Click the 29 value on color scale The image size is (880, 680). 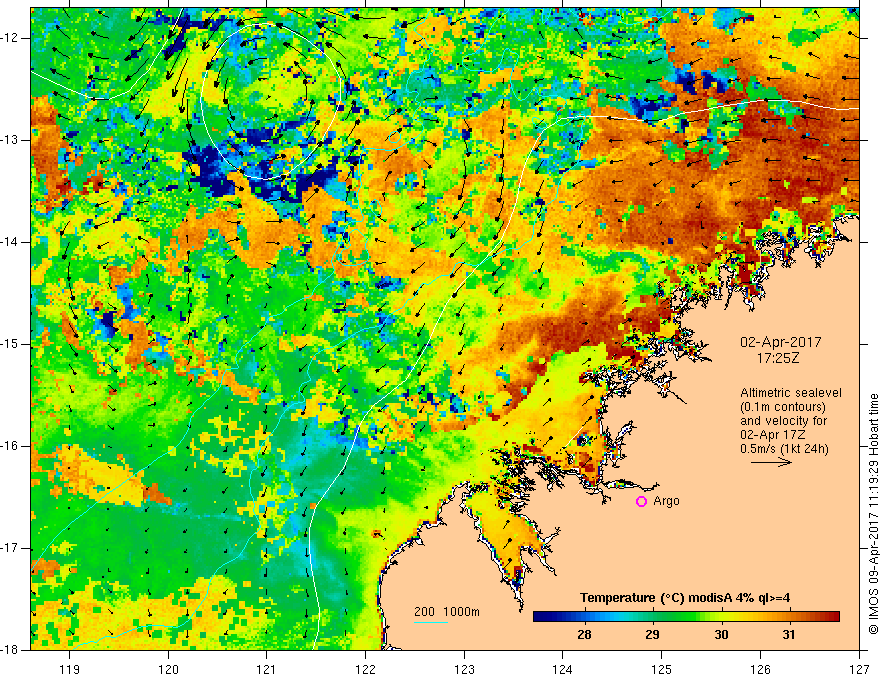click(x=652, y=635)
